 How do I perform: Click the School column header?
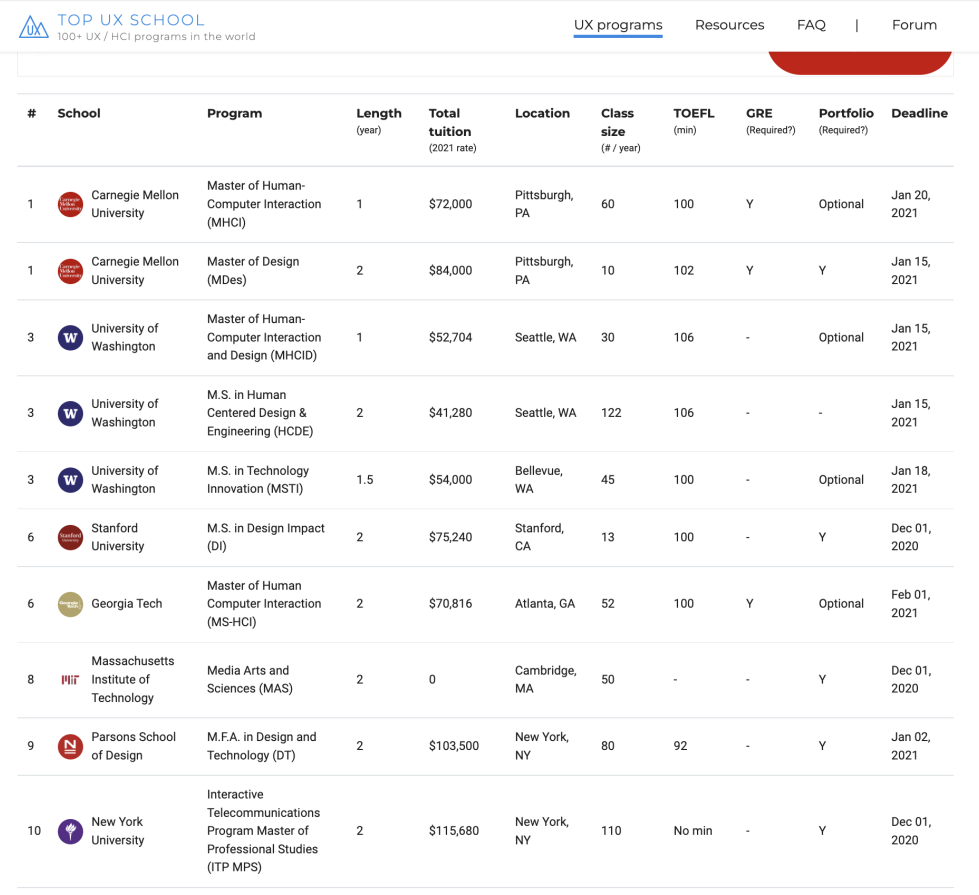[79, 113]
